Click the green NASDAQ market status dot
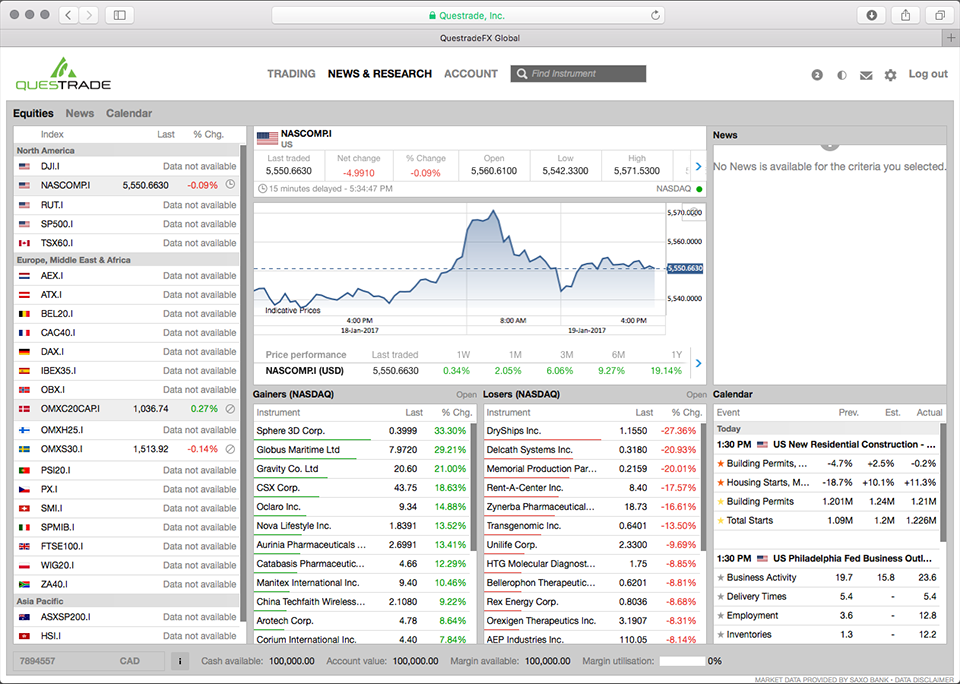 (x=699, y=189)
